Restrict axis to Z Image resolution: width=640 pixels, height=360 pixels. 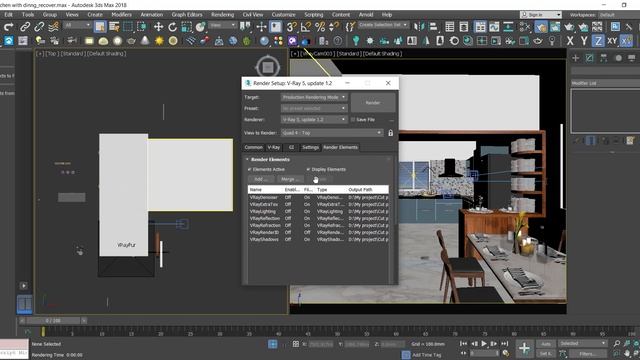598,41
